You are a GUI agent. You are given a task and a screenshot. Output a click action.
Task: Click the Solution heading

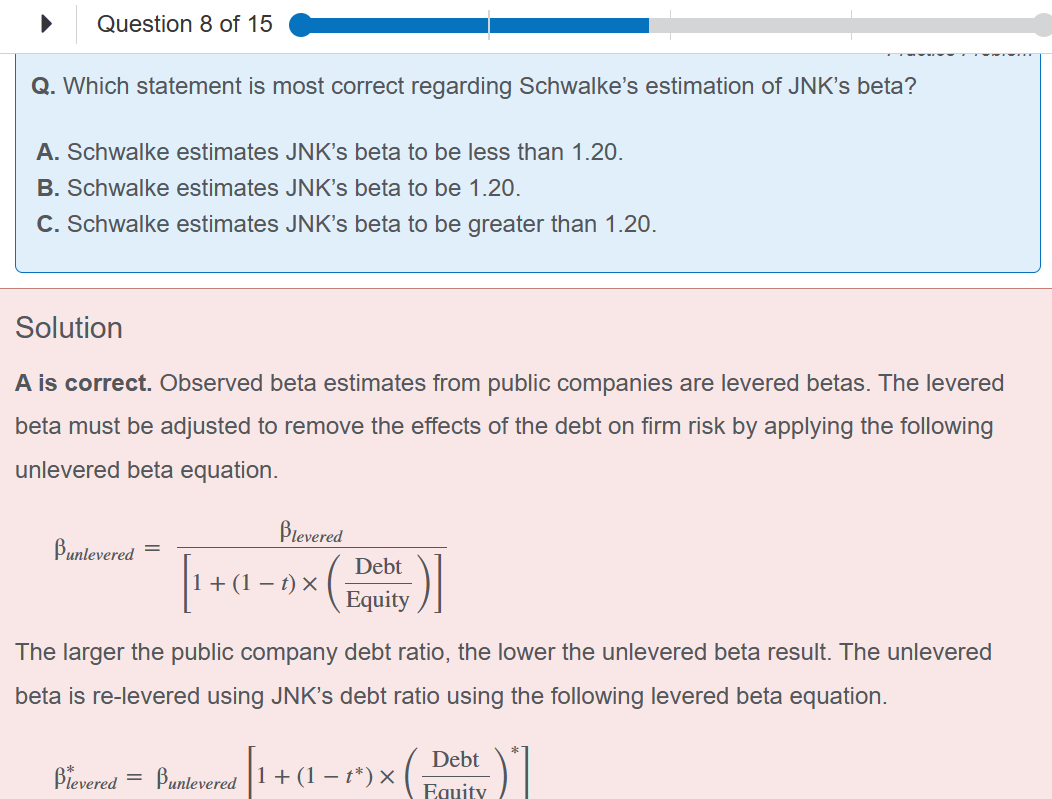point(69,328)
